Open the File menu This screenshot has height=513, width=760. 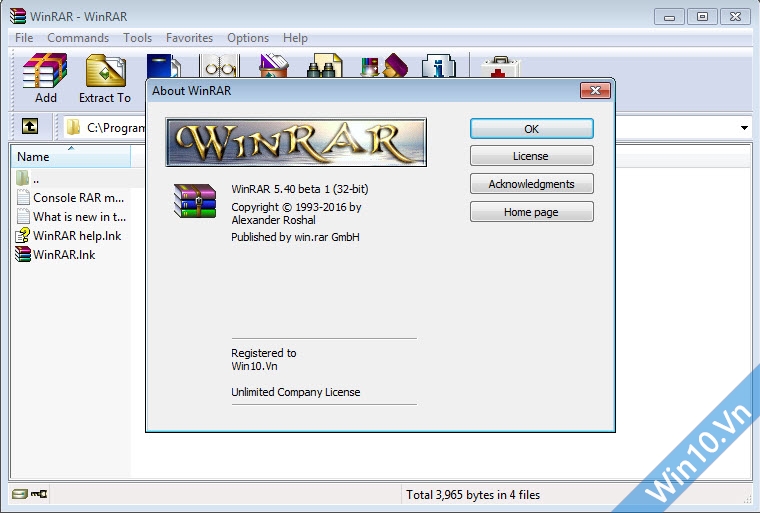[24, 38]
